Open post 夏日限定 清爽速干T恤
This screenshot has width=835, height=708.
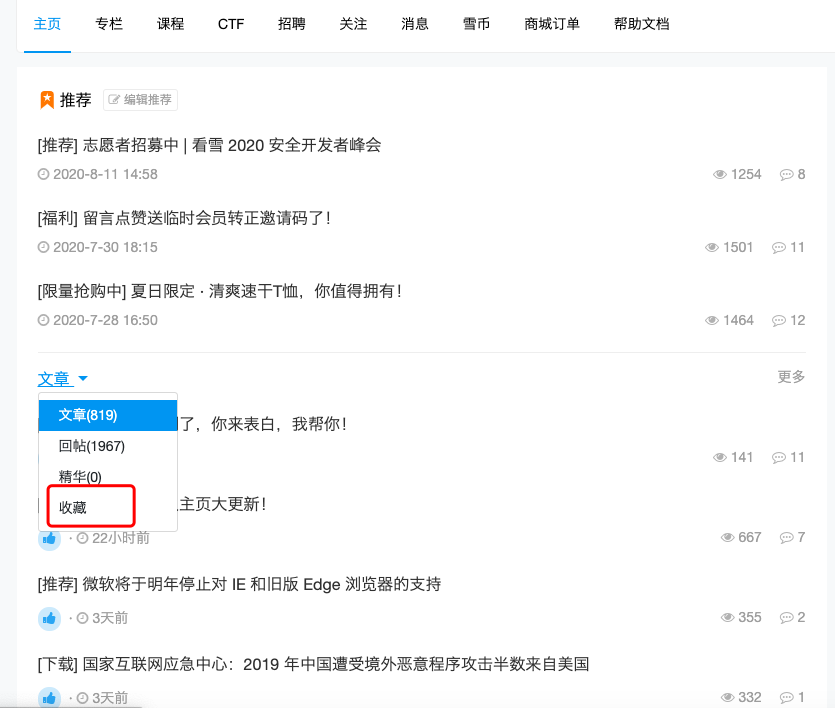[219, 291]
